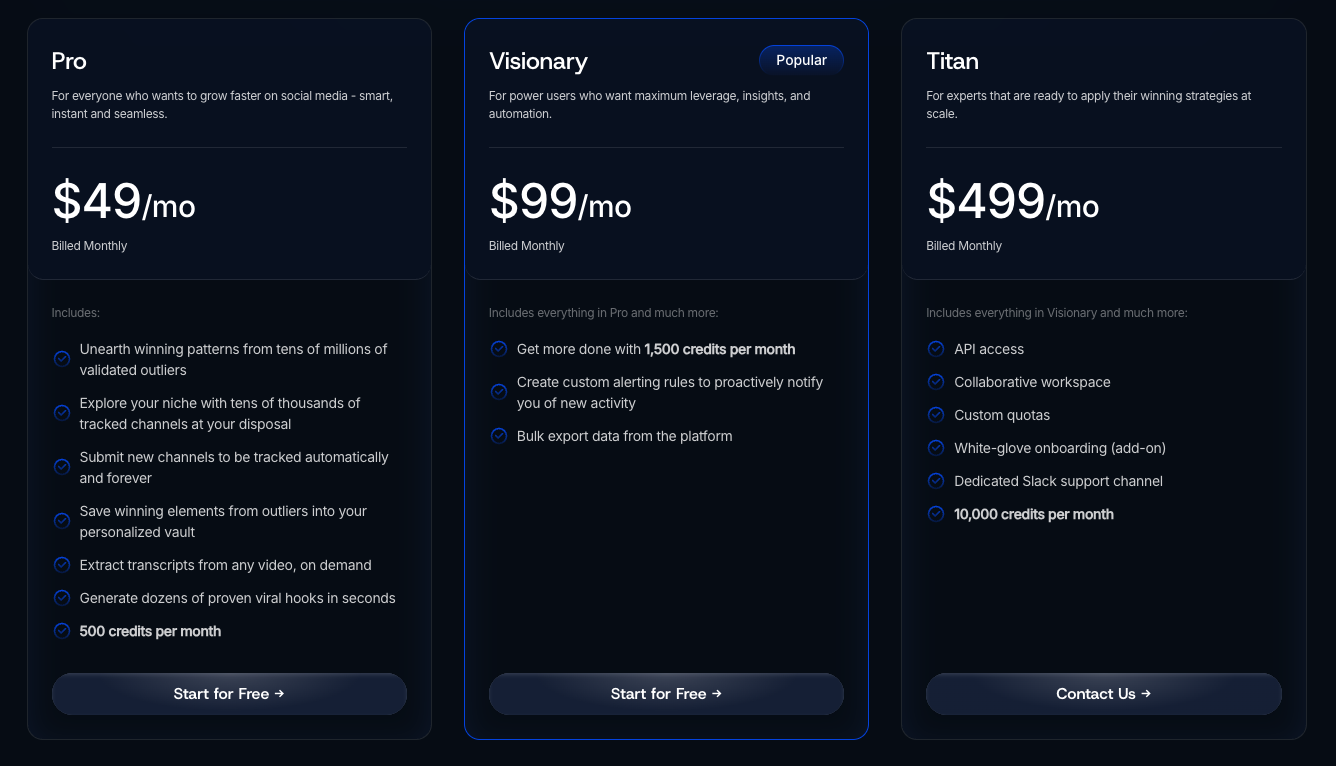The width and height of the screenshot is (1336, 766).
Task: Click the check icon next to Extract transcripts feature
Action: tap(62, 565)
